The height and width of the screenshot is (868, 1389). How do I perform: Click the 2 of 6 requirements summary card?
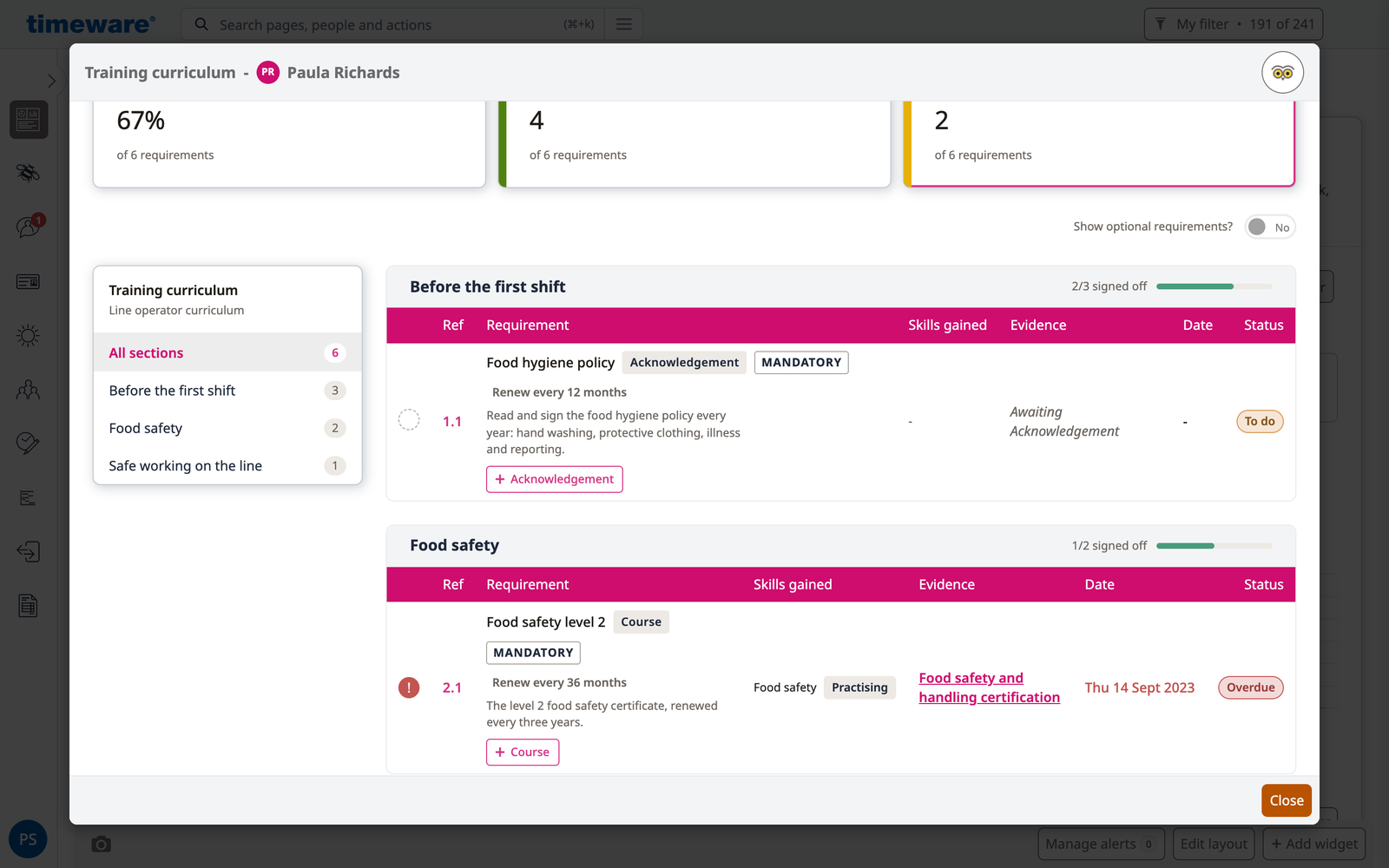tap(1099, 143)
